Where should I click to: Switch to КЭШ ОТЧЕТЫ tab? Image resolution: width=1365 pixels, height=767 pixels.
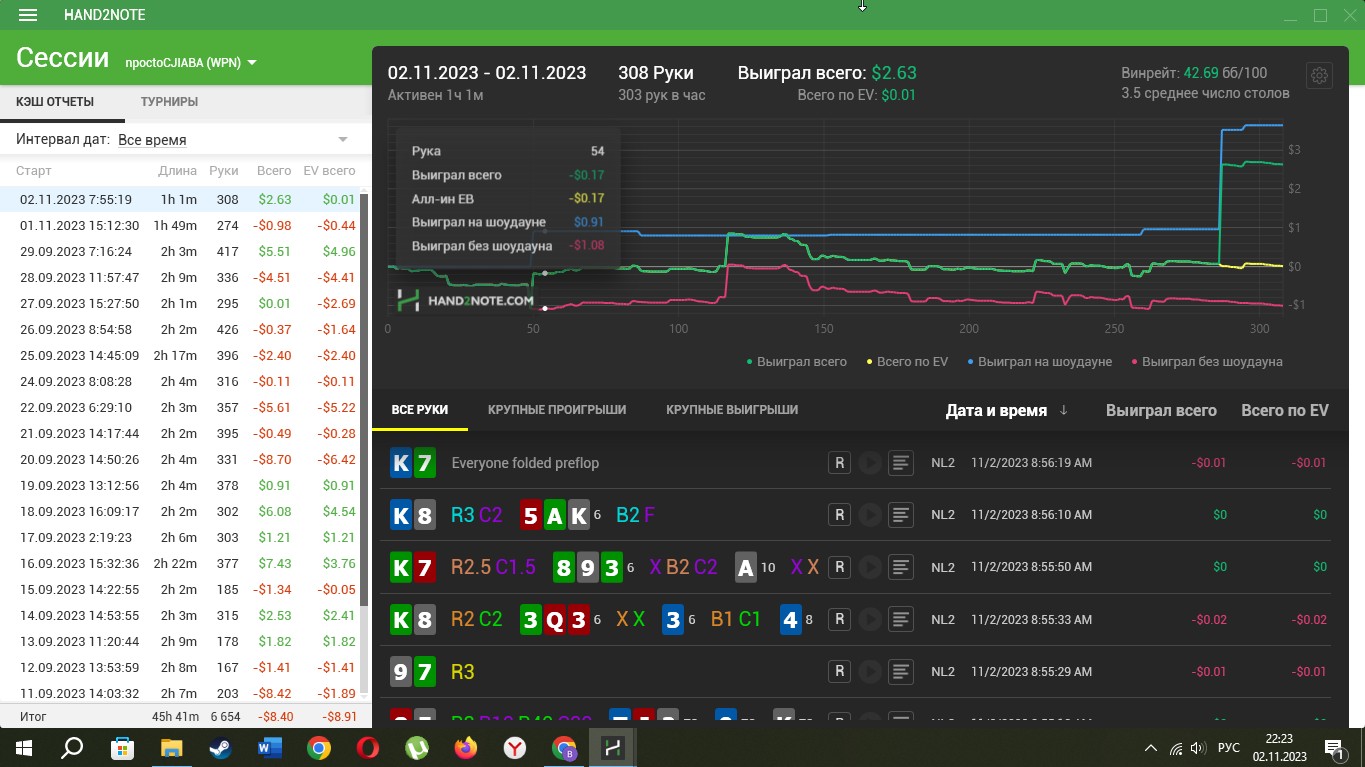tap(55, 102)
